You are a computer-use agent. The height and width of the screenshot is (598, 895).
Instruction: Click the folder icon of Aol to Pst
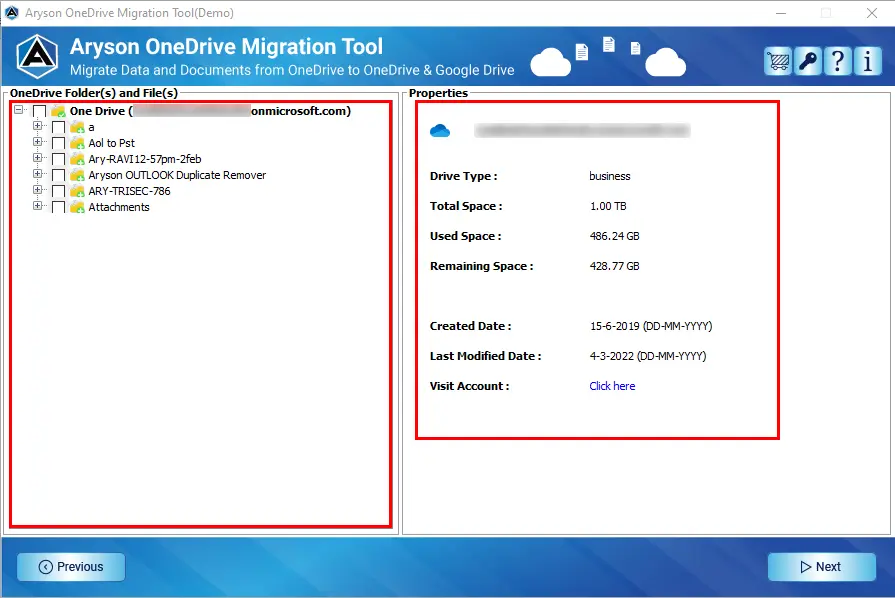(x=77, y=143)
